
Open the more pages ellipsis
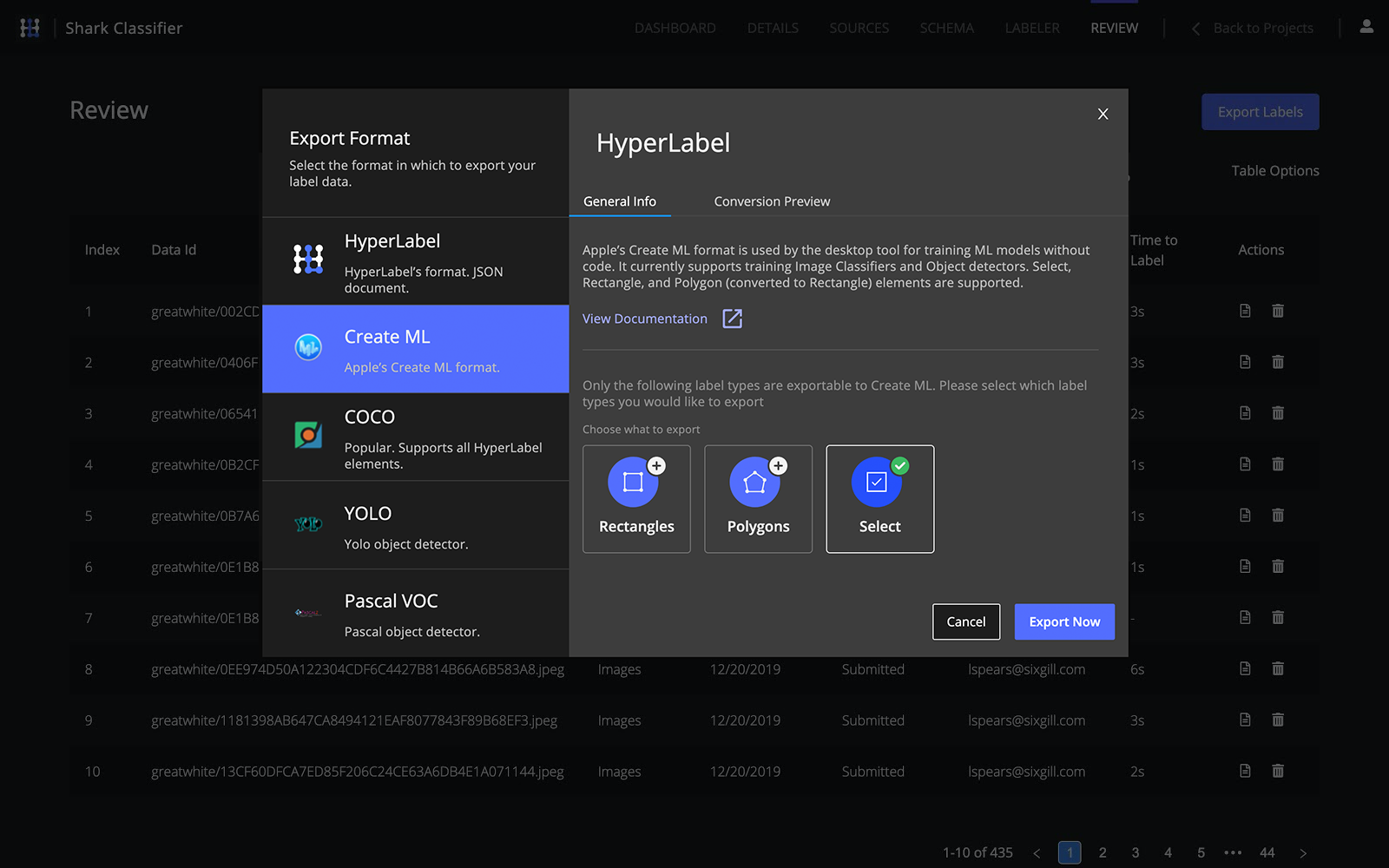pos(1233,852)
